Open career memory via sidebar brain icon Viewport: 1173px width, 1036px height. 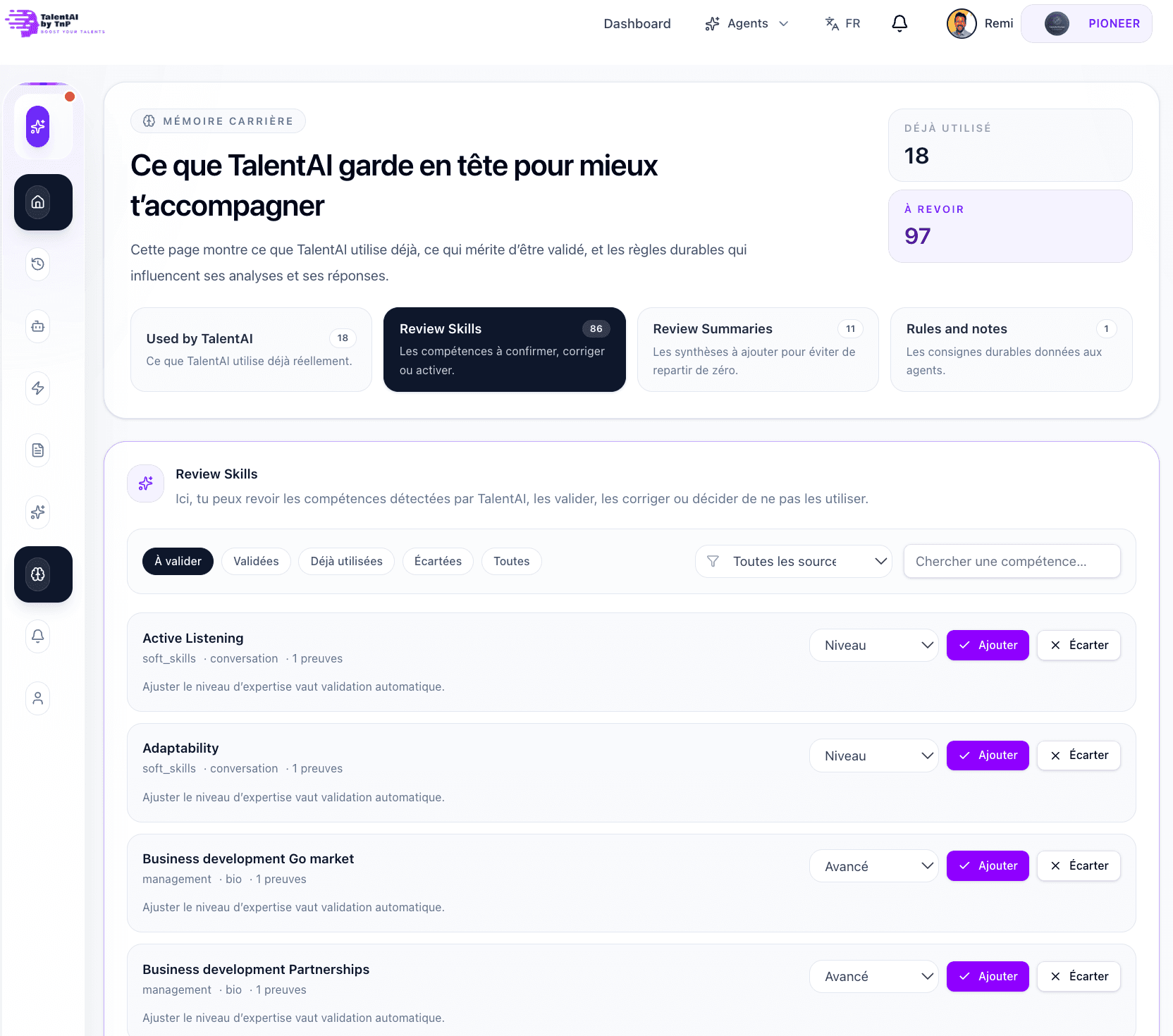[38, 574]
